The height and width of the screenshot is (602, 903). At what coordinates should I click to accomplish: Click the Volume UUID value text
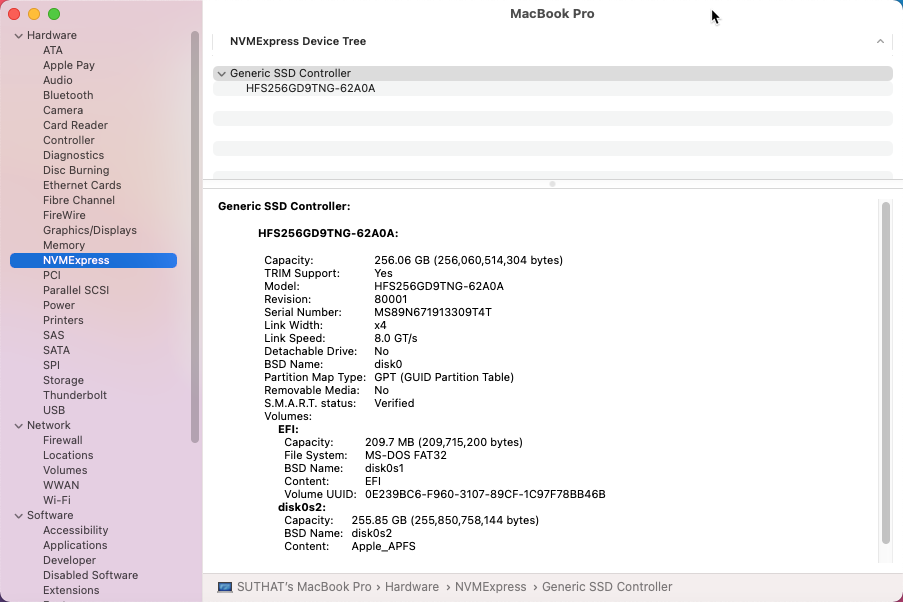click(x=485, y=494)
